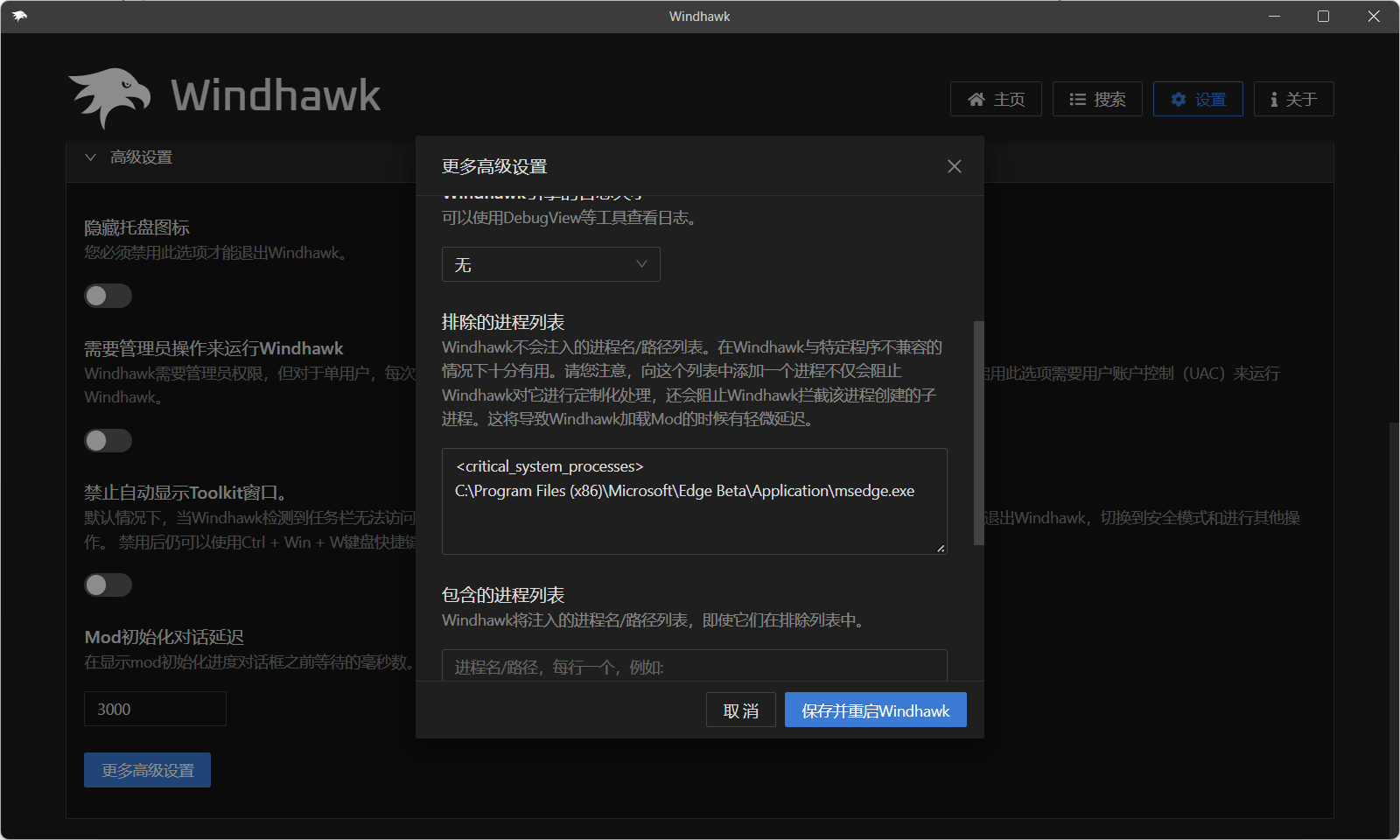Click the Mod初始化对话延迟 heading
The image size is (1400, 840).
[x=164, y=637]
